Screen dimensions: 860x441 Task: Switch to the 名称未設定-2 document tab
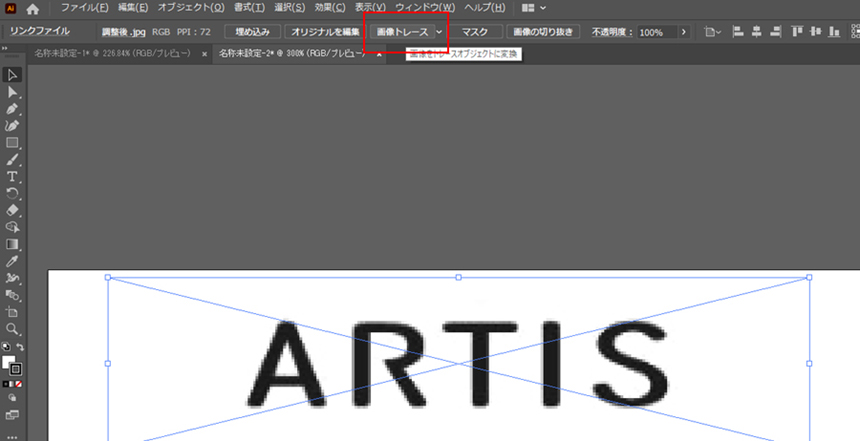[292, 54]
